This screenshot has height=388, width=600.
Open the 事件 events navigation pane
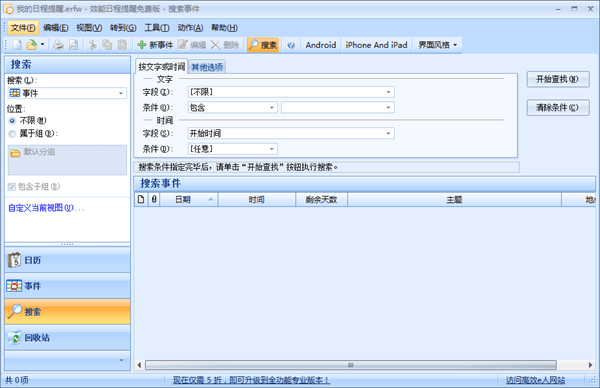coord(67,286)
